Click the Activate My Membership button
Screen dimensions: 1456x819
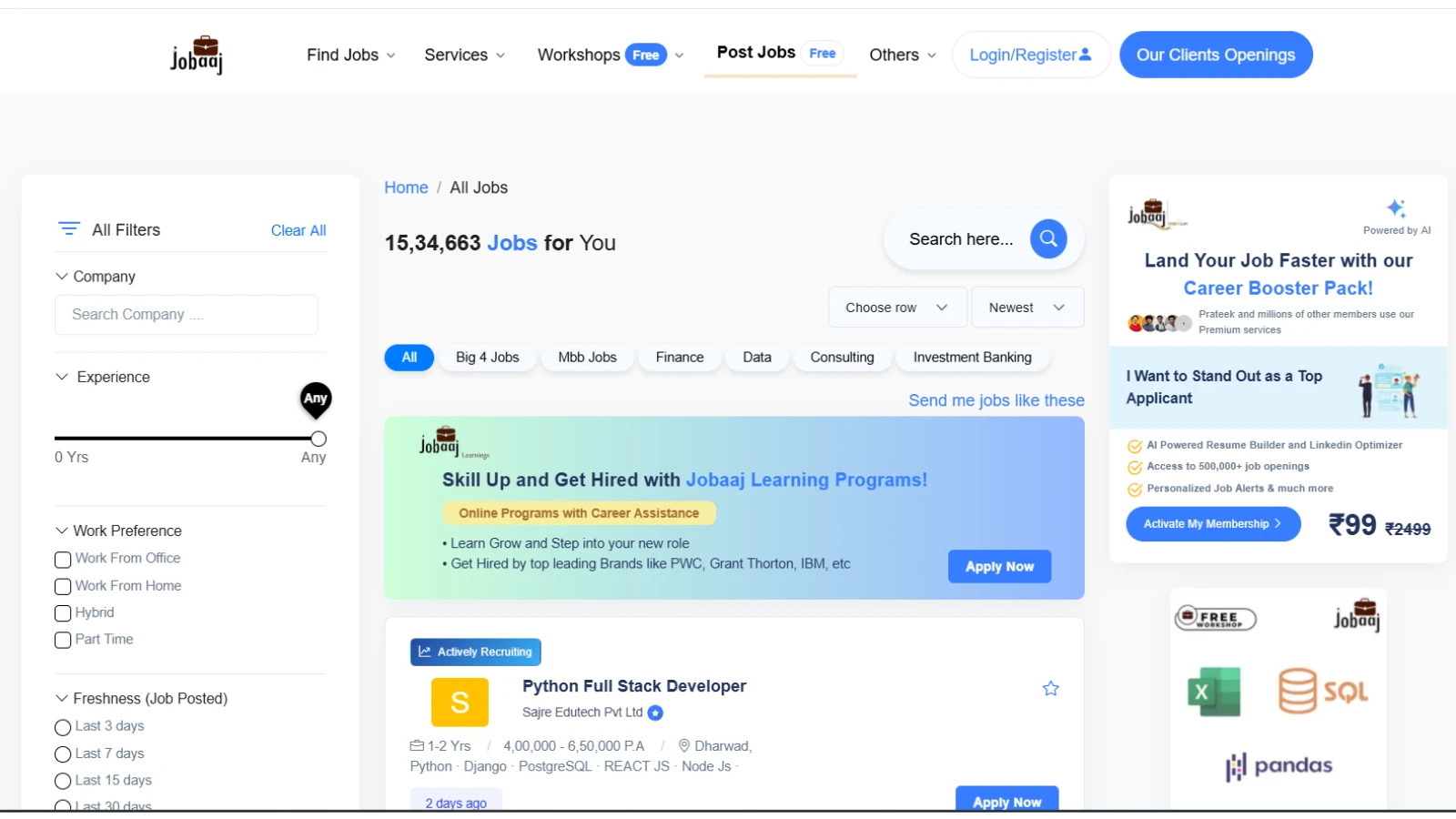[x=1212, y=524]
